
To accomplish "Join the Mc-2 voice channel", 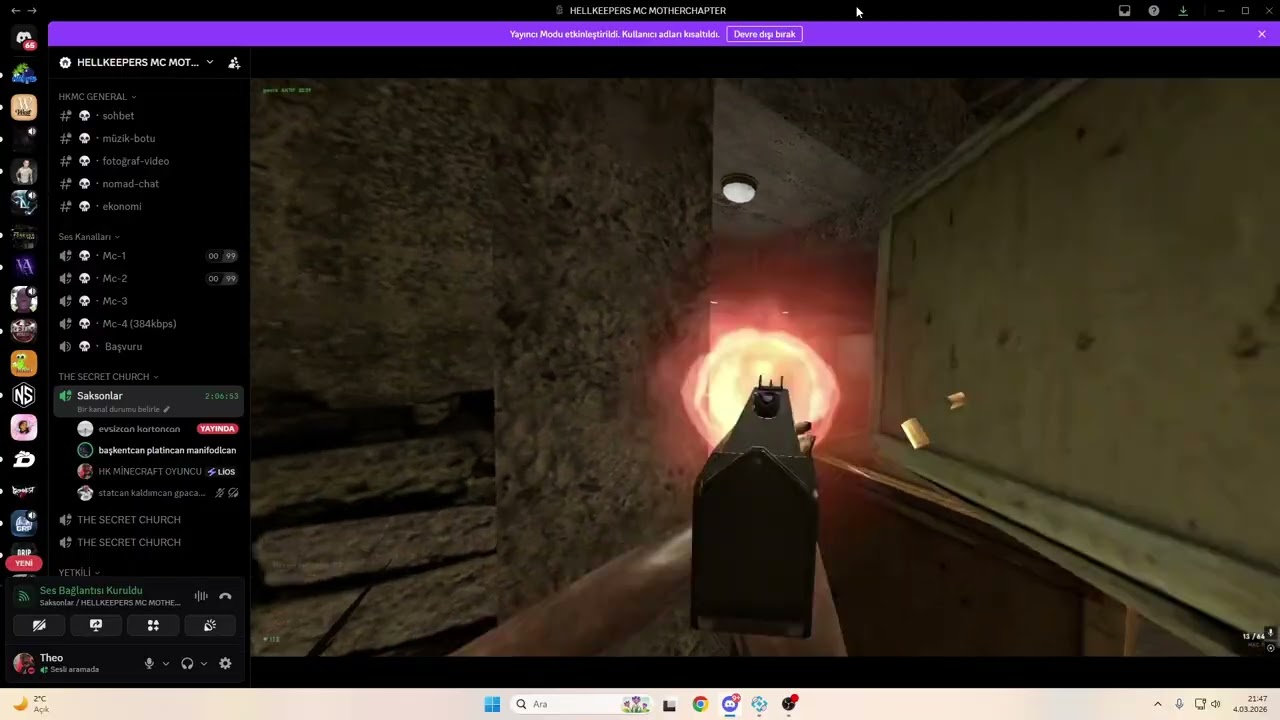I will [148, 278].
